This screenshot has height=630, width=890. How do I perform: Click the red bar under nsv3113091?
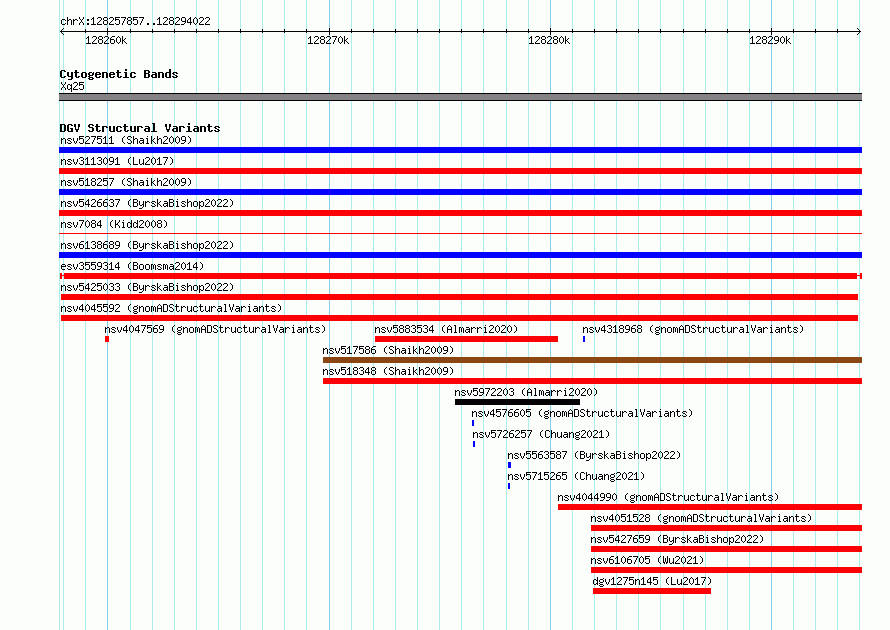pos(460,171)
